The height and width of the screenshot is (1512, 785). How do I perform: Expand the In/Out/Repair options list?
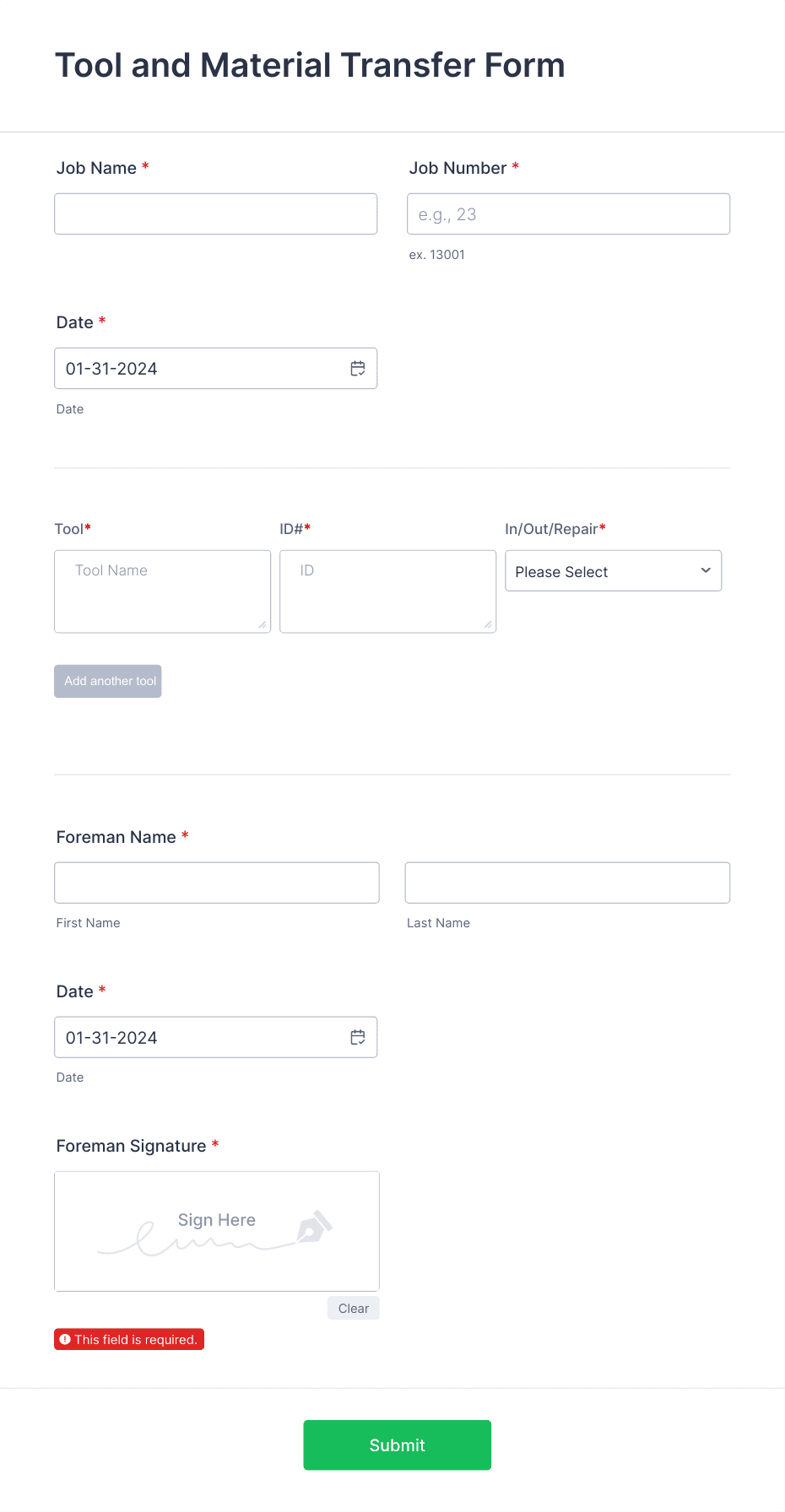click(613, 570)
